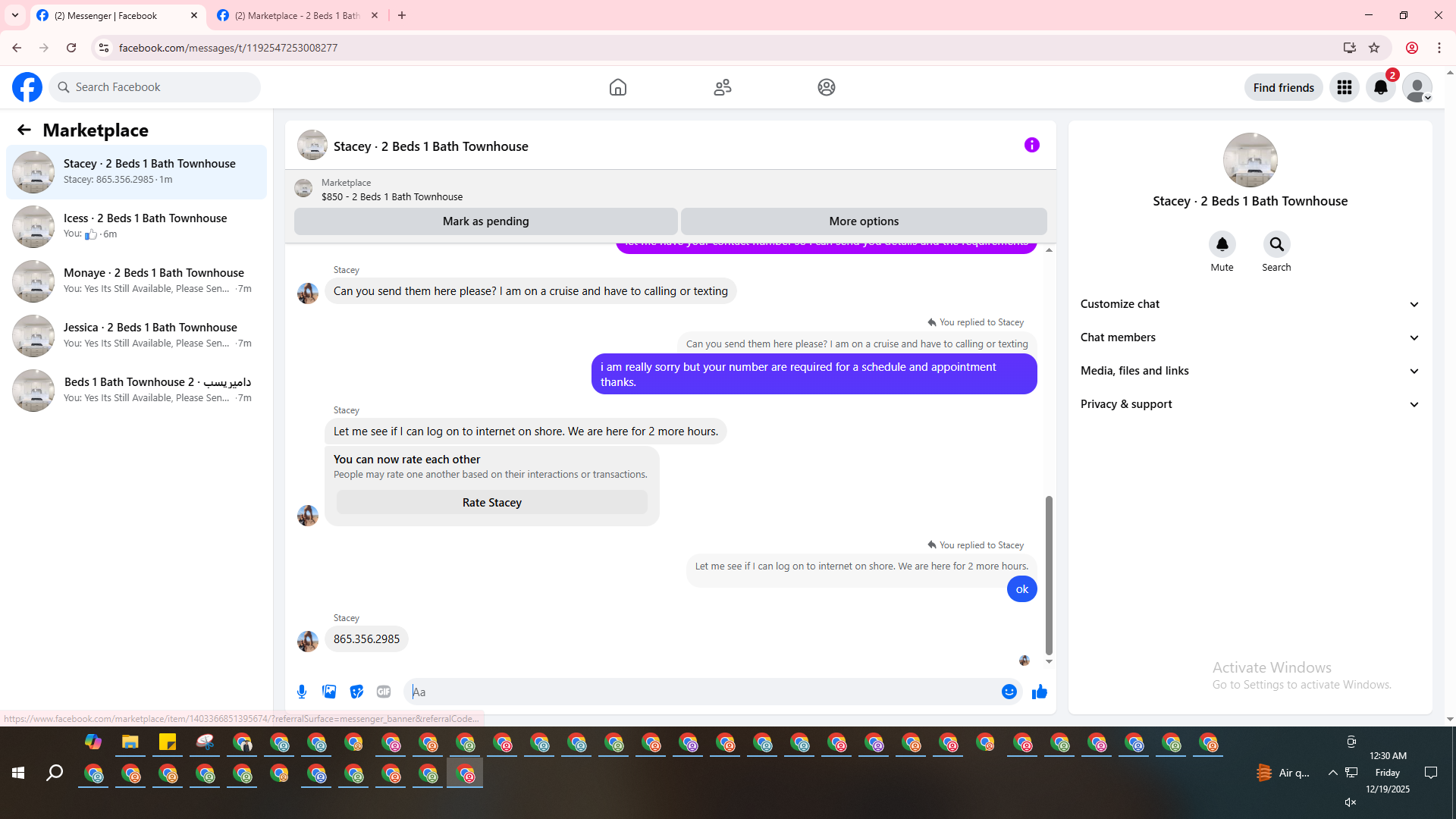
Task: Open Facebook notifications bell
Action: pos(1380,87)
